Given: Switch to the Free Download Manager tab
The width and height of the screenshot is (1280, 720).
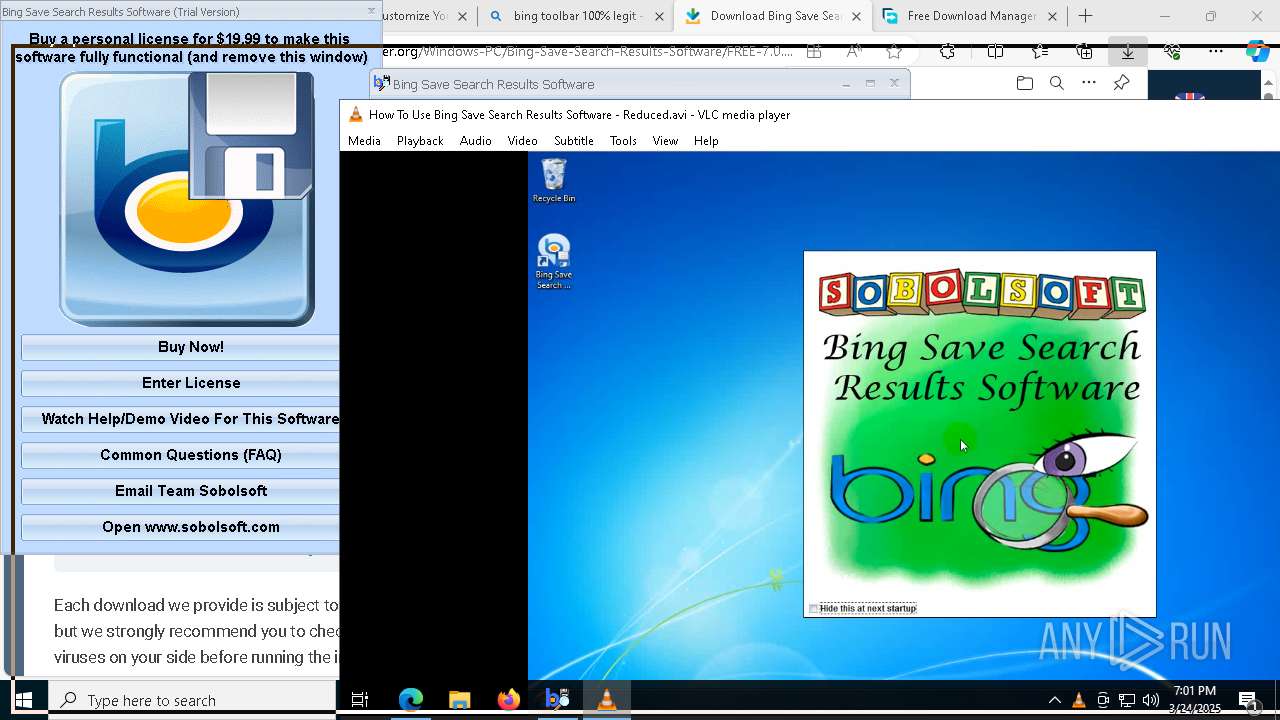Looking at the screenshot, I should [969, 16].
